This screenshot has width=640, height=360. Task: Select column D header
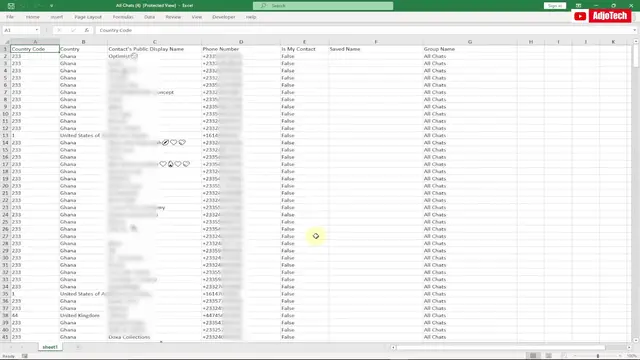[x=241, y=42]
